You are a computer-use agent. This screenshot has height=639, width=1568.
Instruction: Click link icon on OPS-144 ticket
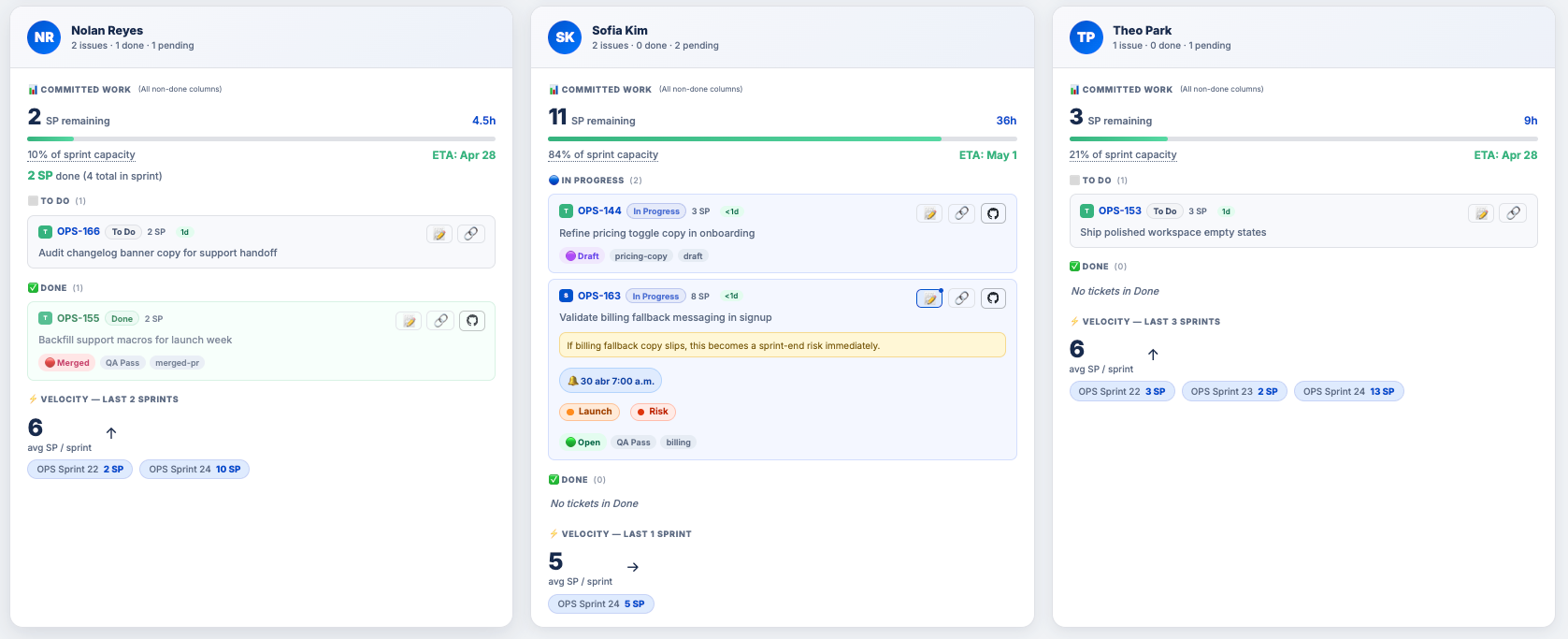[x=961, y=213]
